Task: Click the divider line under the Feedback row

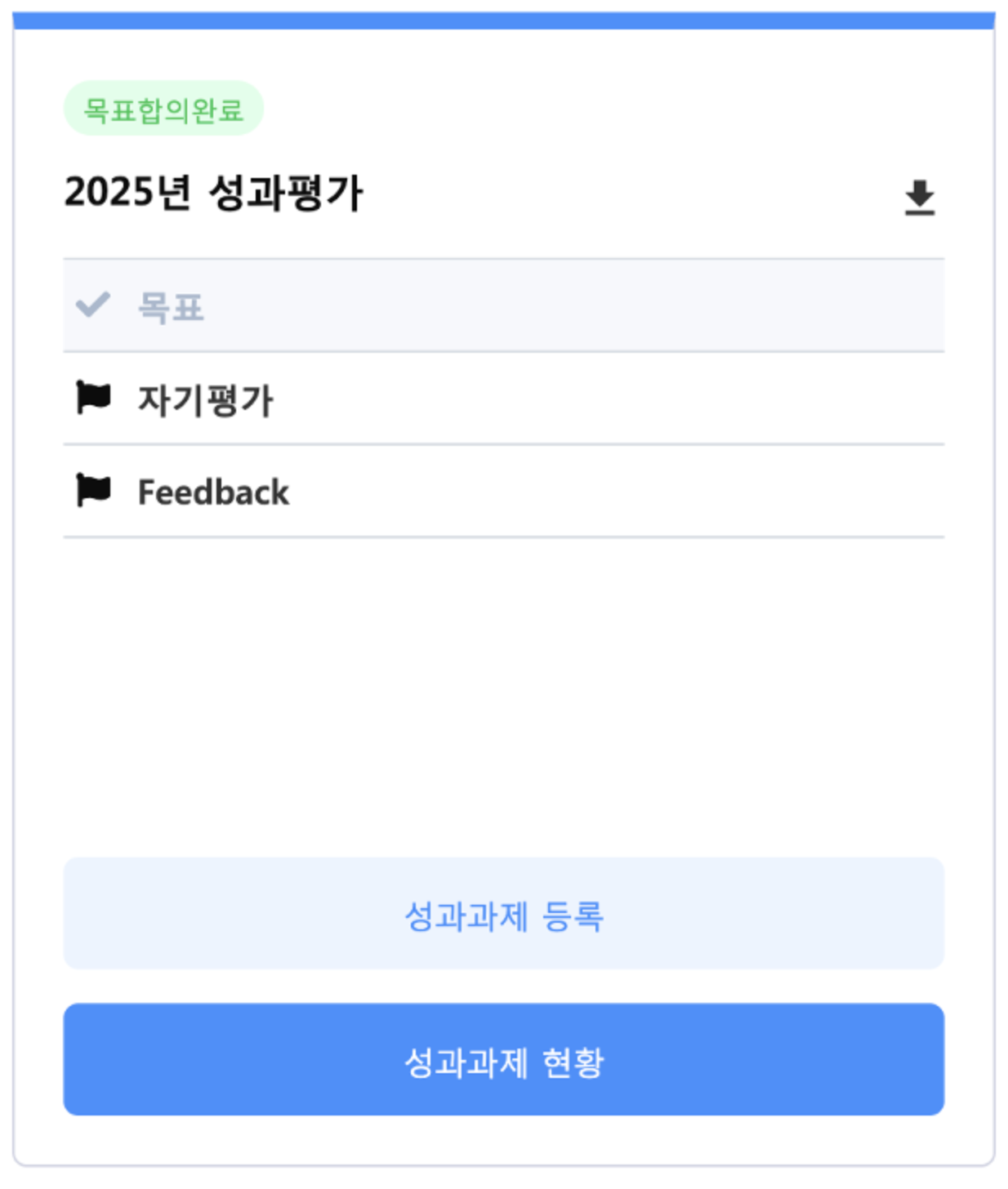Action: point(503,537)
